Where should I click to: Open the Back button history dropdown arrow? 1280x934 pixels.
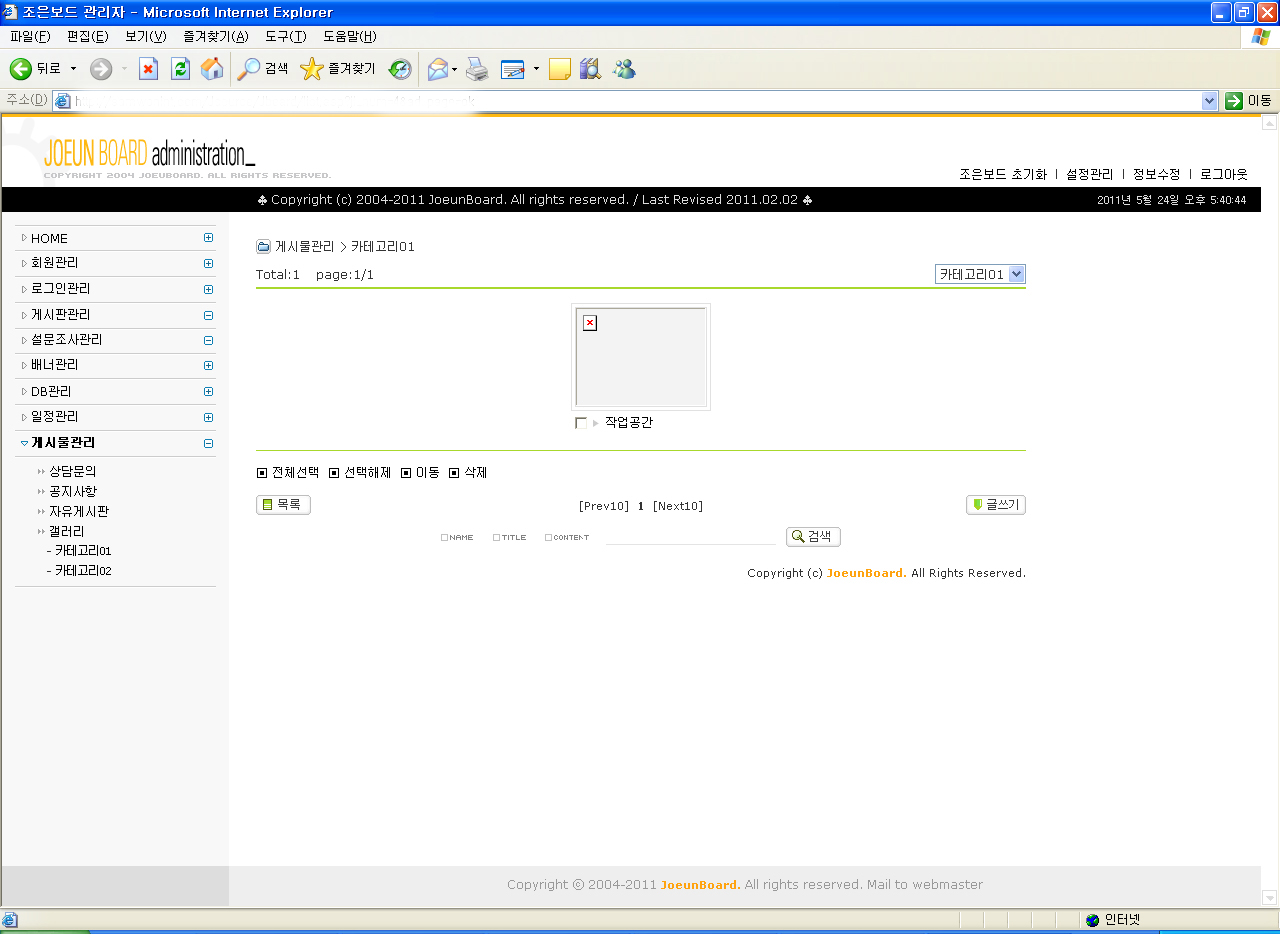[73, 69]
